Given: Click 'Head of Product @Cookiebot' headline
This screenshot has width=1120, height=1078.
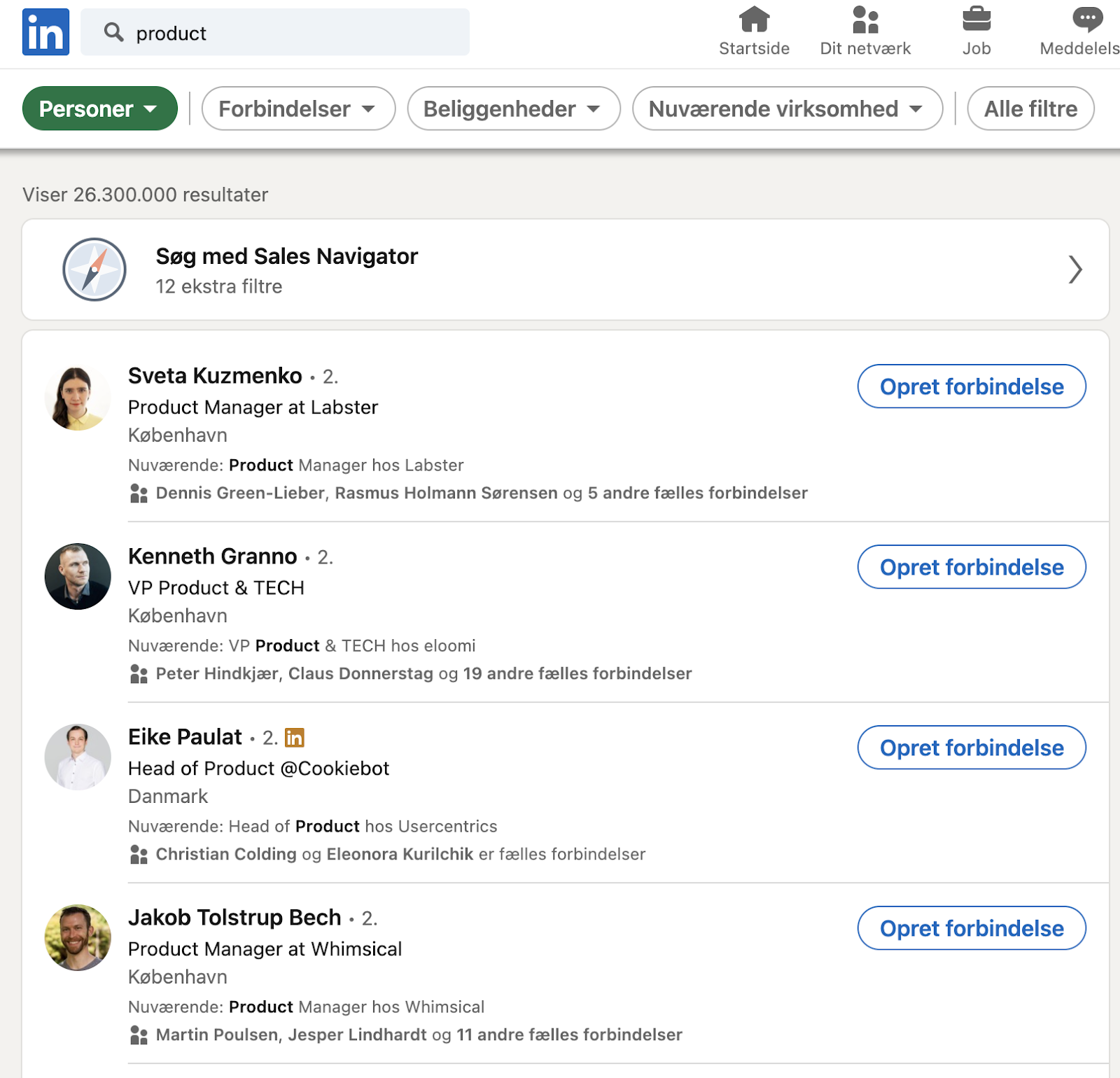Looking at the screenshot, I should coord(258,769).
